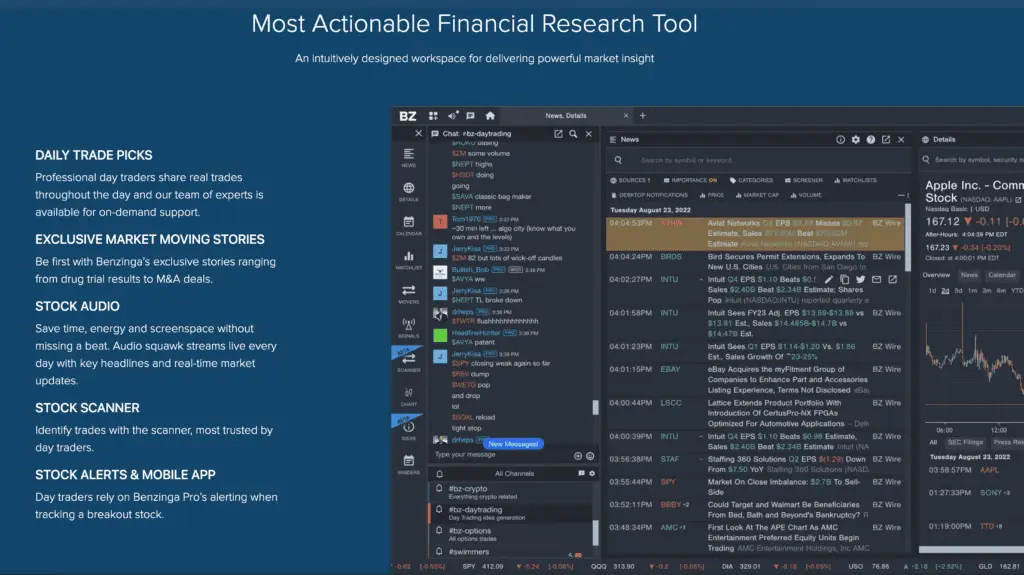Open the Ideas tool in sidebar
1024x575 pixels.
tap(408, 430)
